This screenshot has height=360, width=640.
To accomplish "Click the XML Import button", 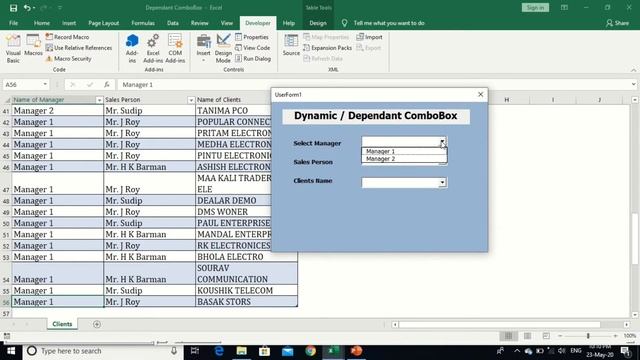I will (x=369, y=37).
